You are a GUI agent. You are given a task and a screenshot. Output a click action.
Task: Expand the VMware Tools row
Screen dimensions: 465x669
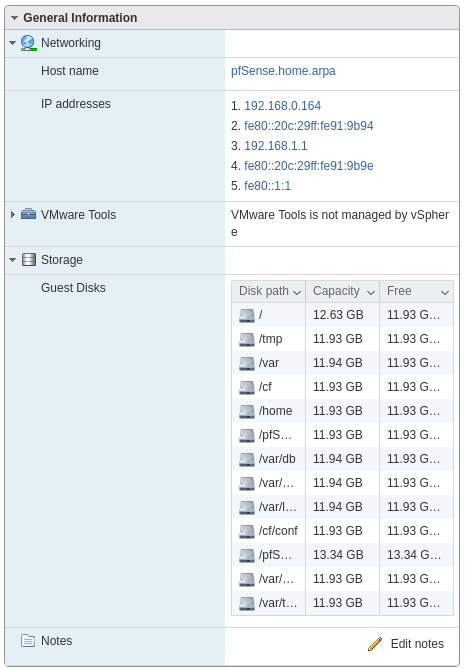pyautogui.click(x=13, y=214)
